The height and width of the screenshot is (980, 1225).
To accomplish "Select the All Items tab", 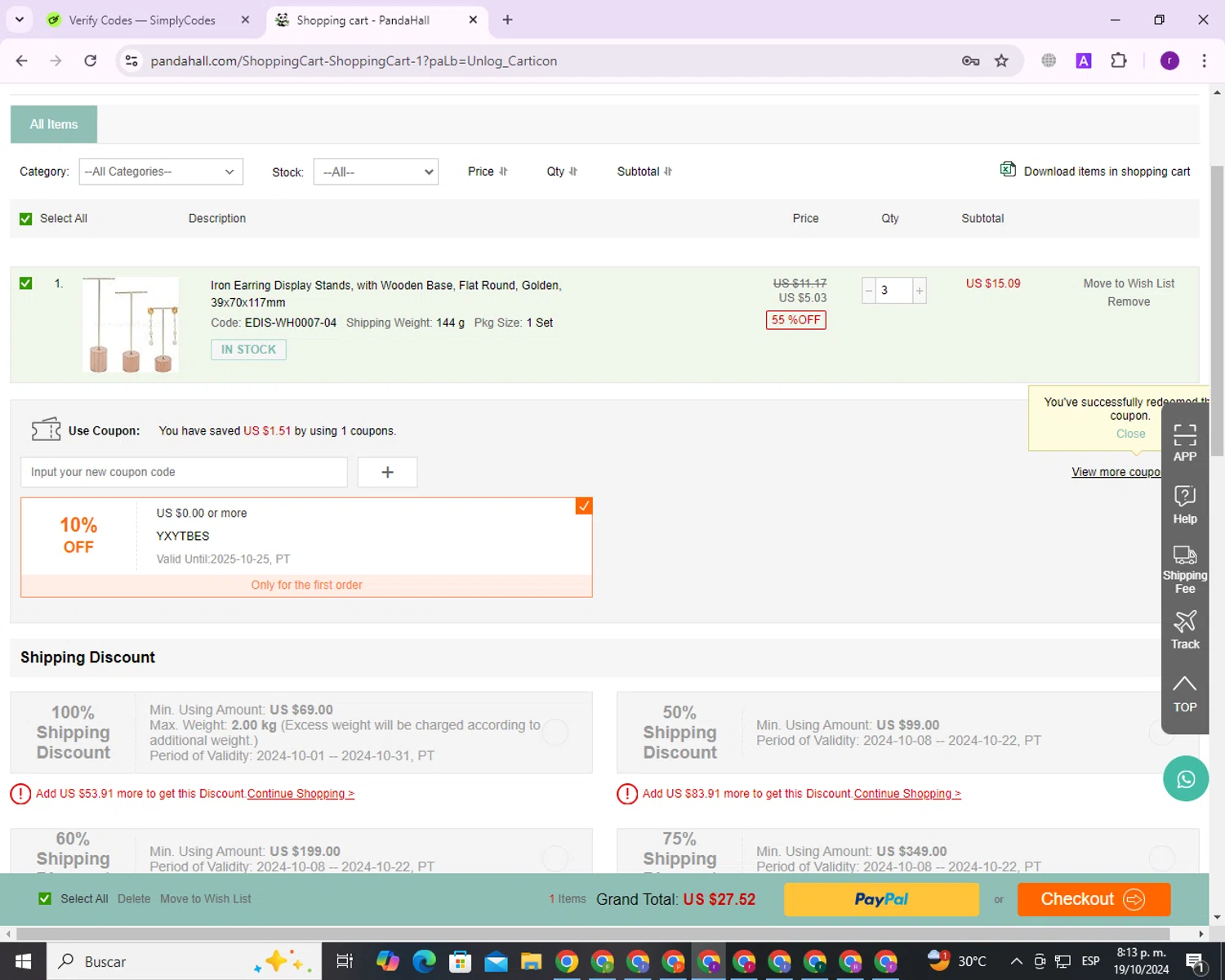I will 54,124.
